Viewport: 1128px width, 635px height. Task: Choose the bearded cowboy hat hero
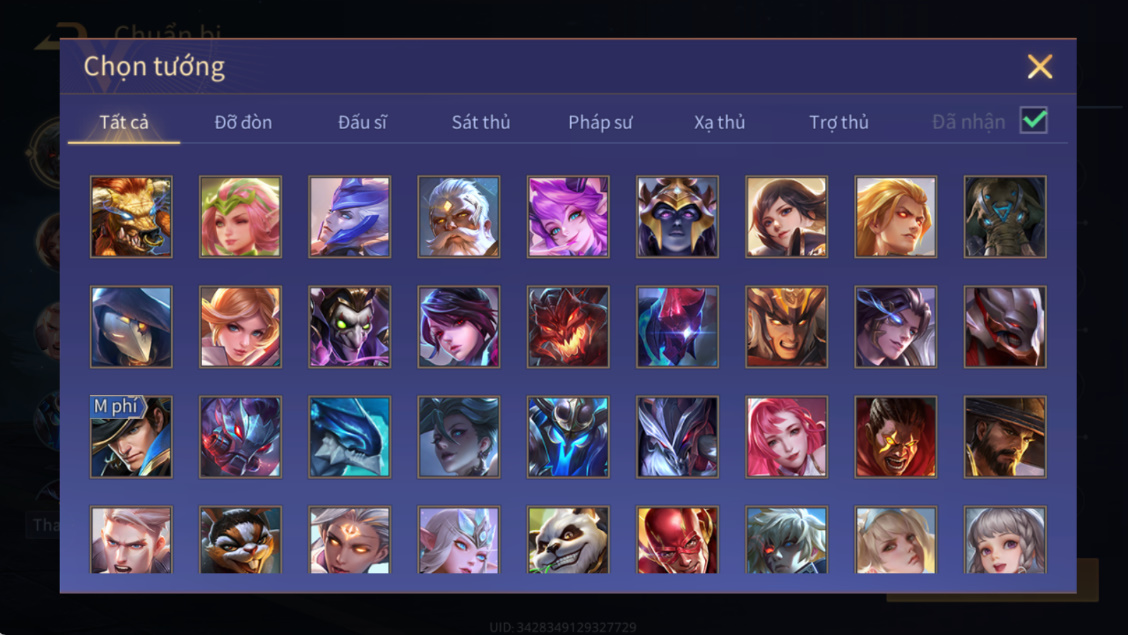pos(1005,437)
